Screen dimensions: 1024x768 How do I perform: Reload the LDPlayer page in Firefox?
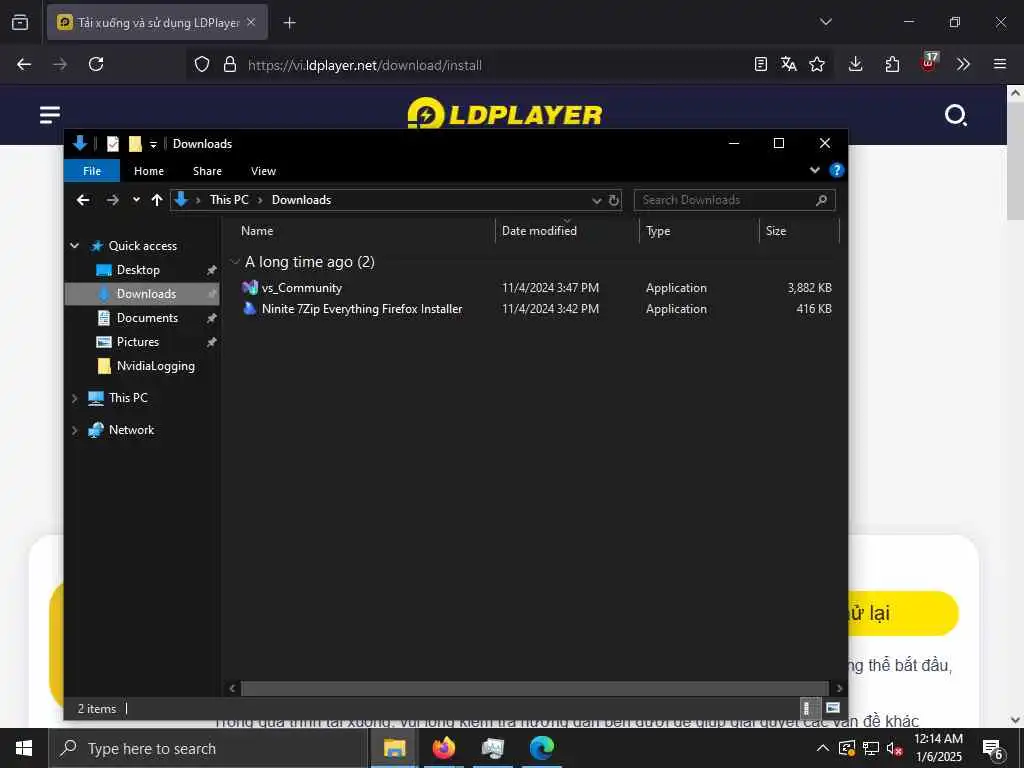[96, 64]
